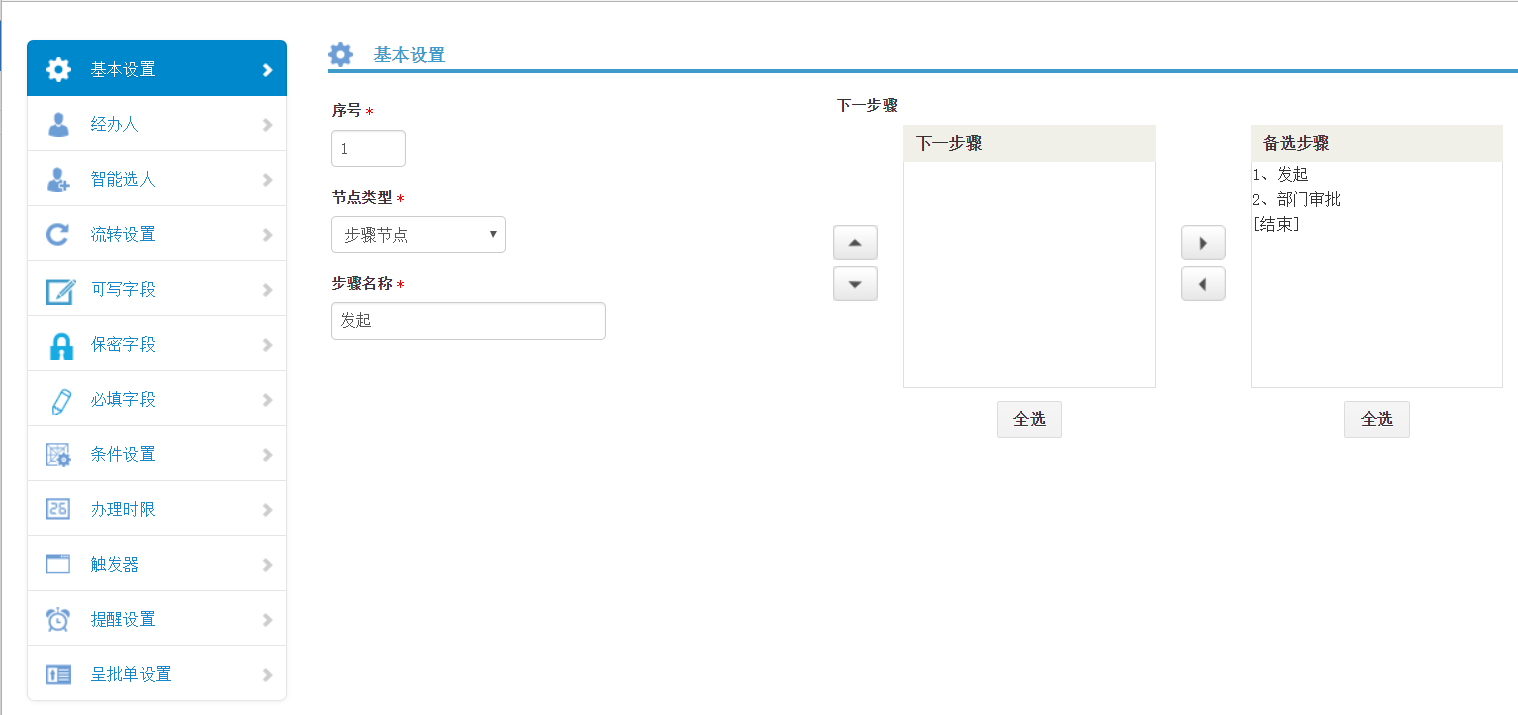Click the chevron on the 智能选人 row
Image resolution: width=1518 pixels, height=715 pixels.
267,180
